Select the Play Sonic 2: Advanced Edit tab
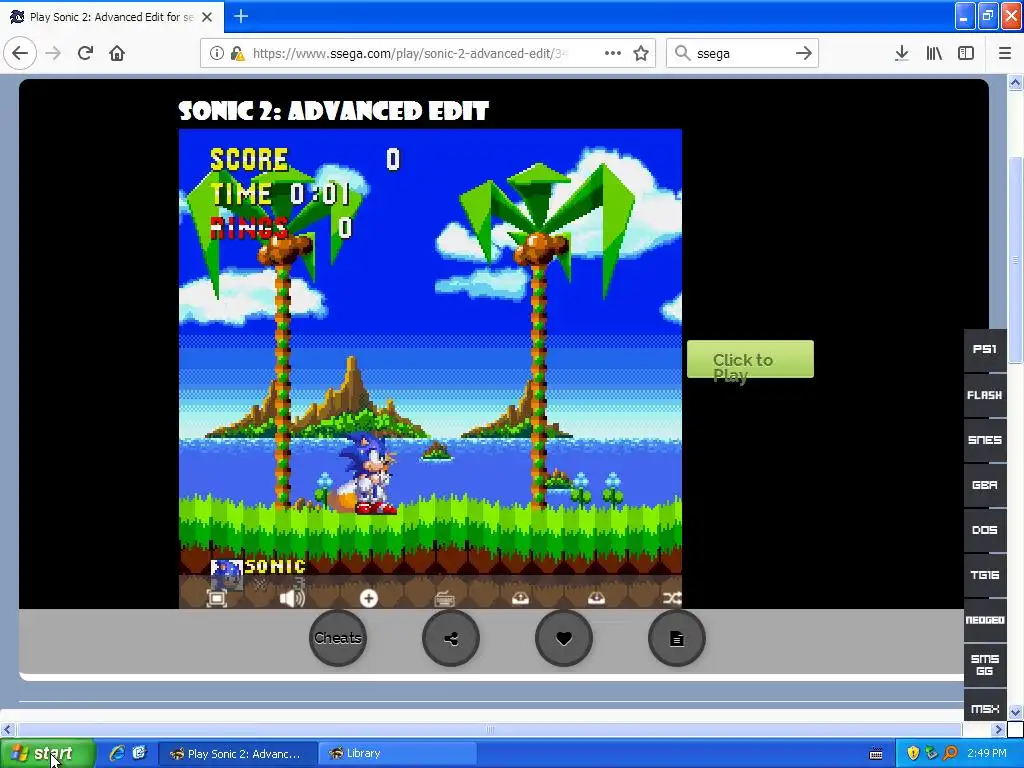 [112, 17]
